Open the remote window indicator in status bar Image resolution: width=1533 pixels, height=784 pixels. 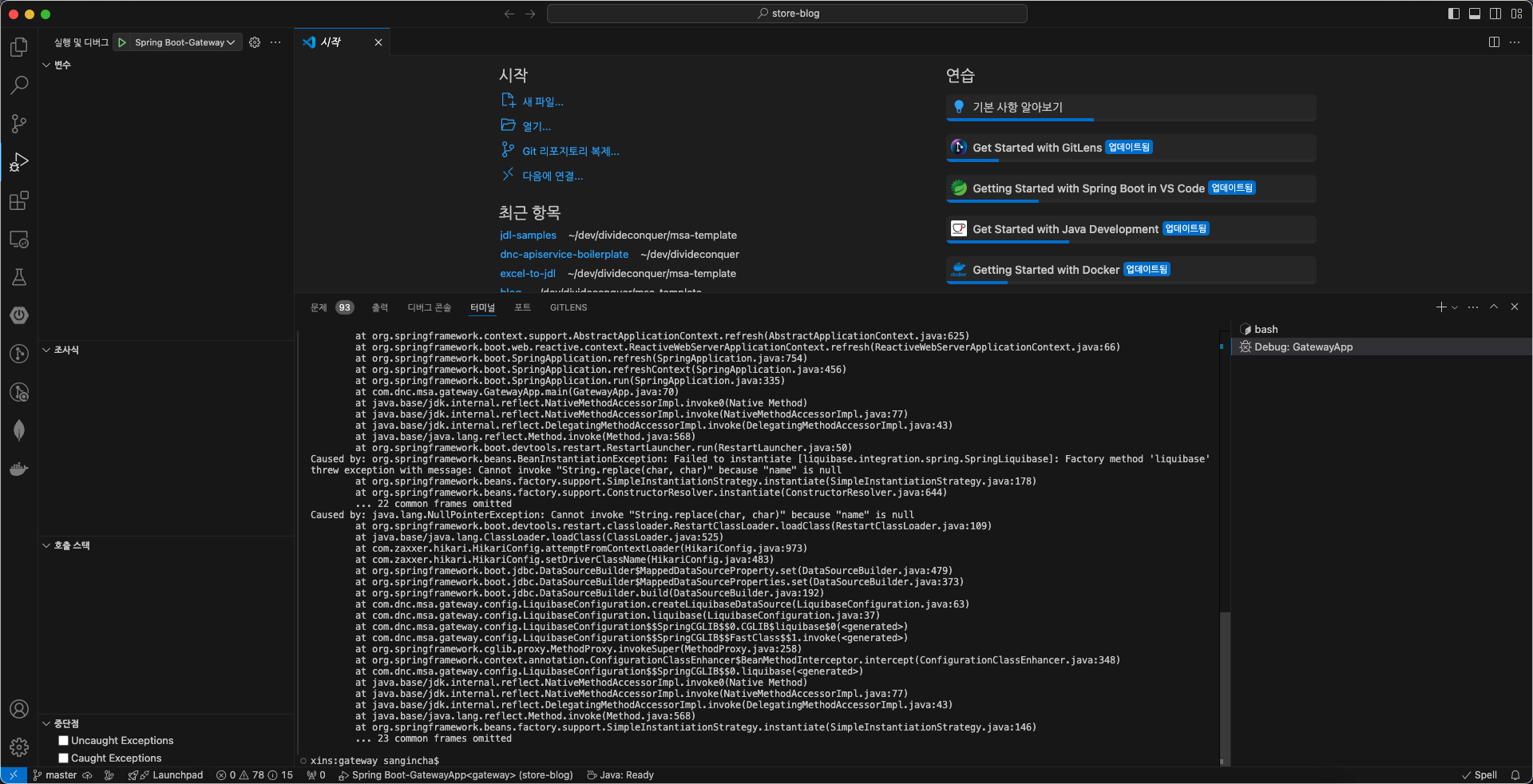coord(14,775)
